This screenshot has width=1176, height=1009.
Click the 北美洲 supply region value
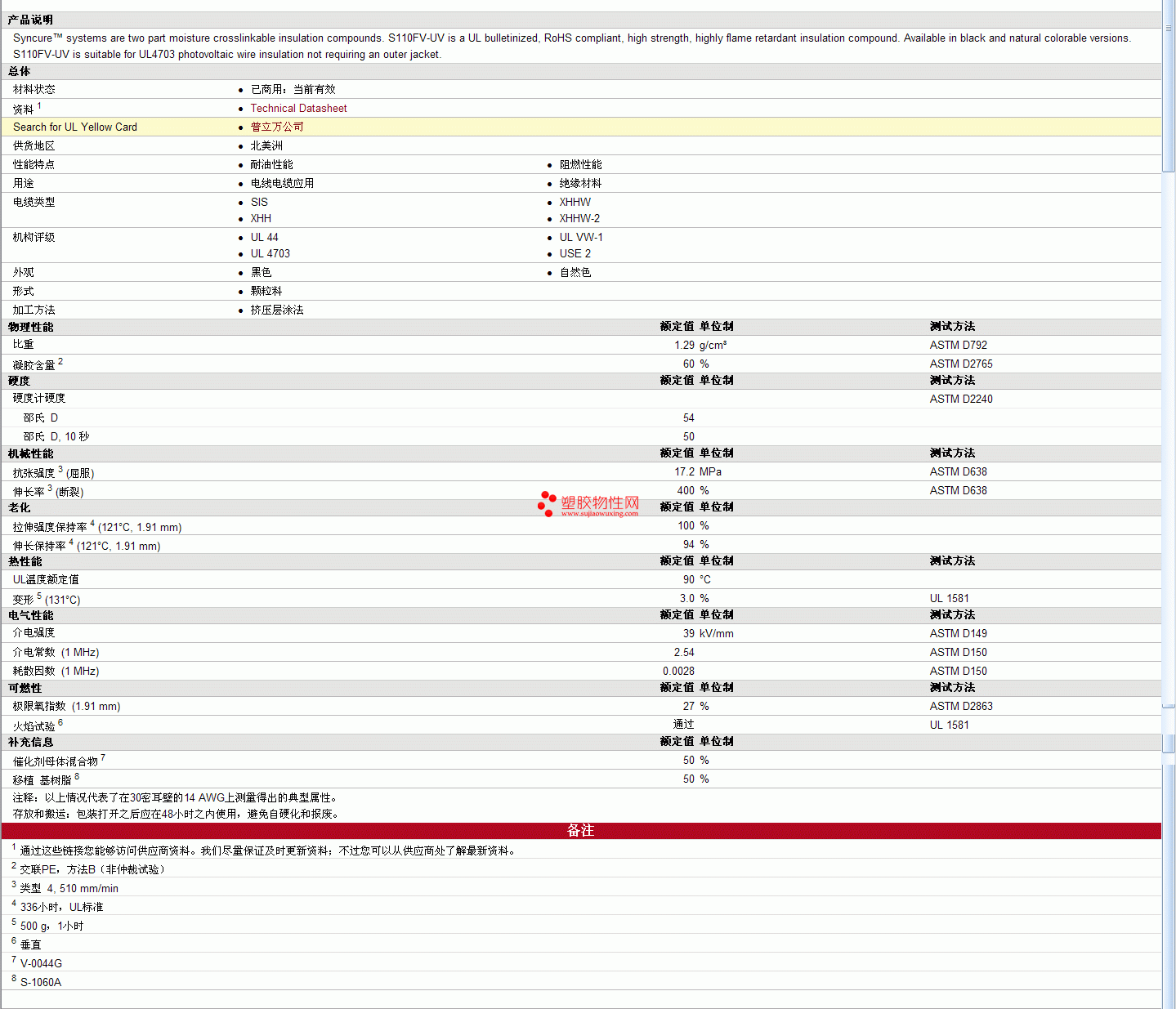tap(266, 145)
